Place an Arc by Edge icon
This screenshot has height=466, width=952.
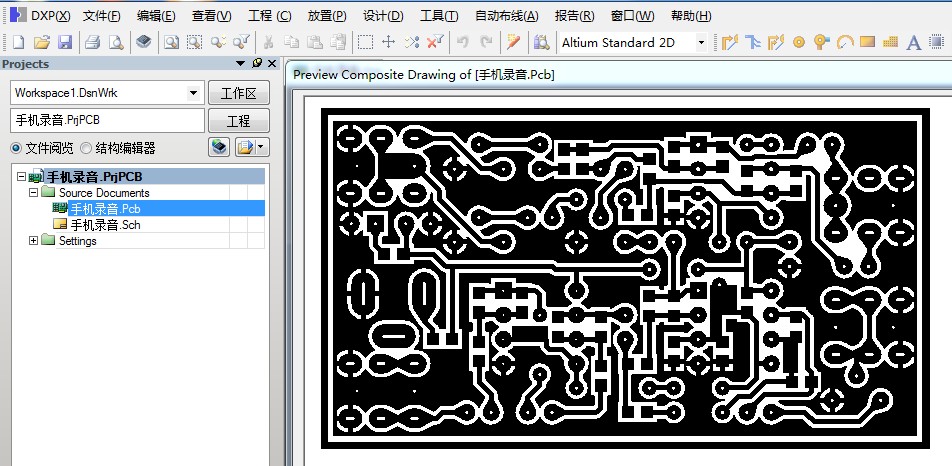tap(845, 42)
